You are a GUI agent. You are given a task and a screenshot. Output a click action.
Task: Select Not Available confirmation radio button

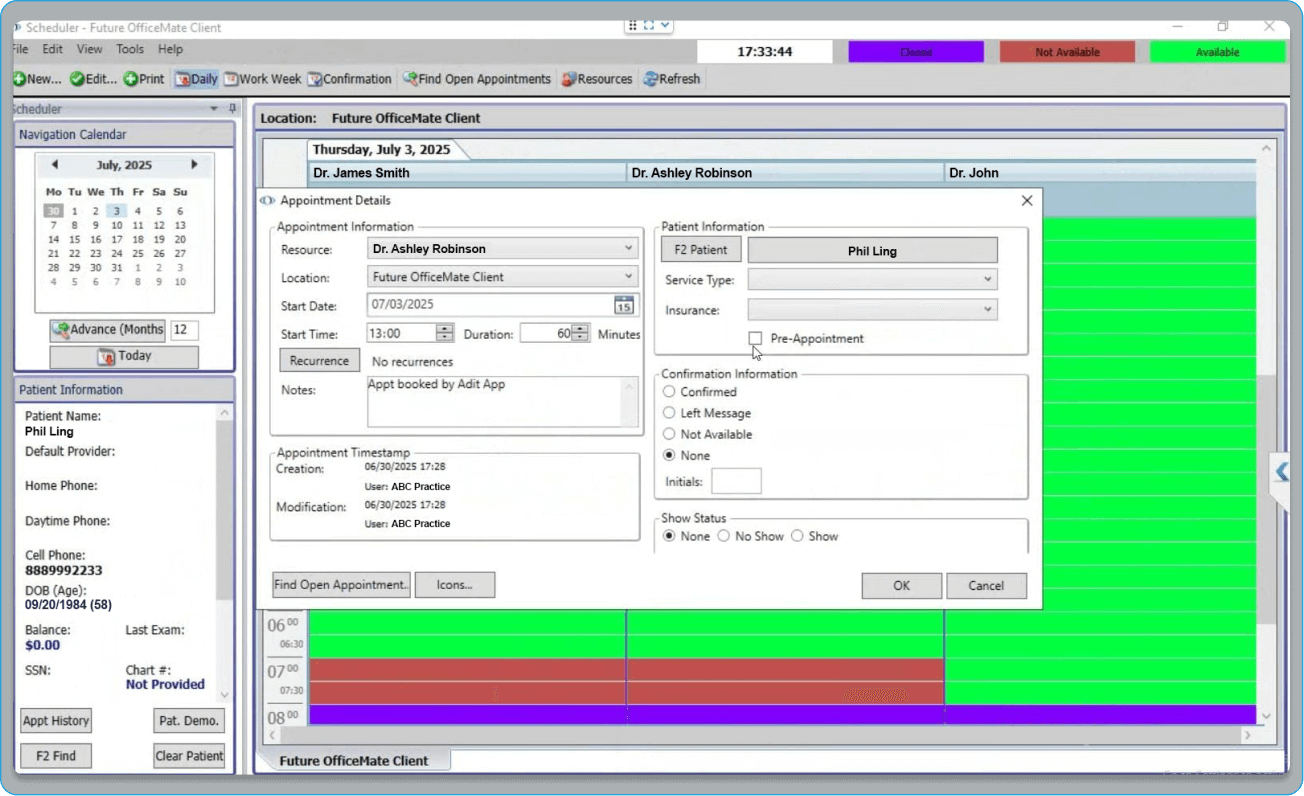670,434
